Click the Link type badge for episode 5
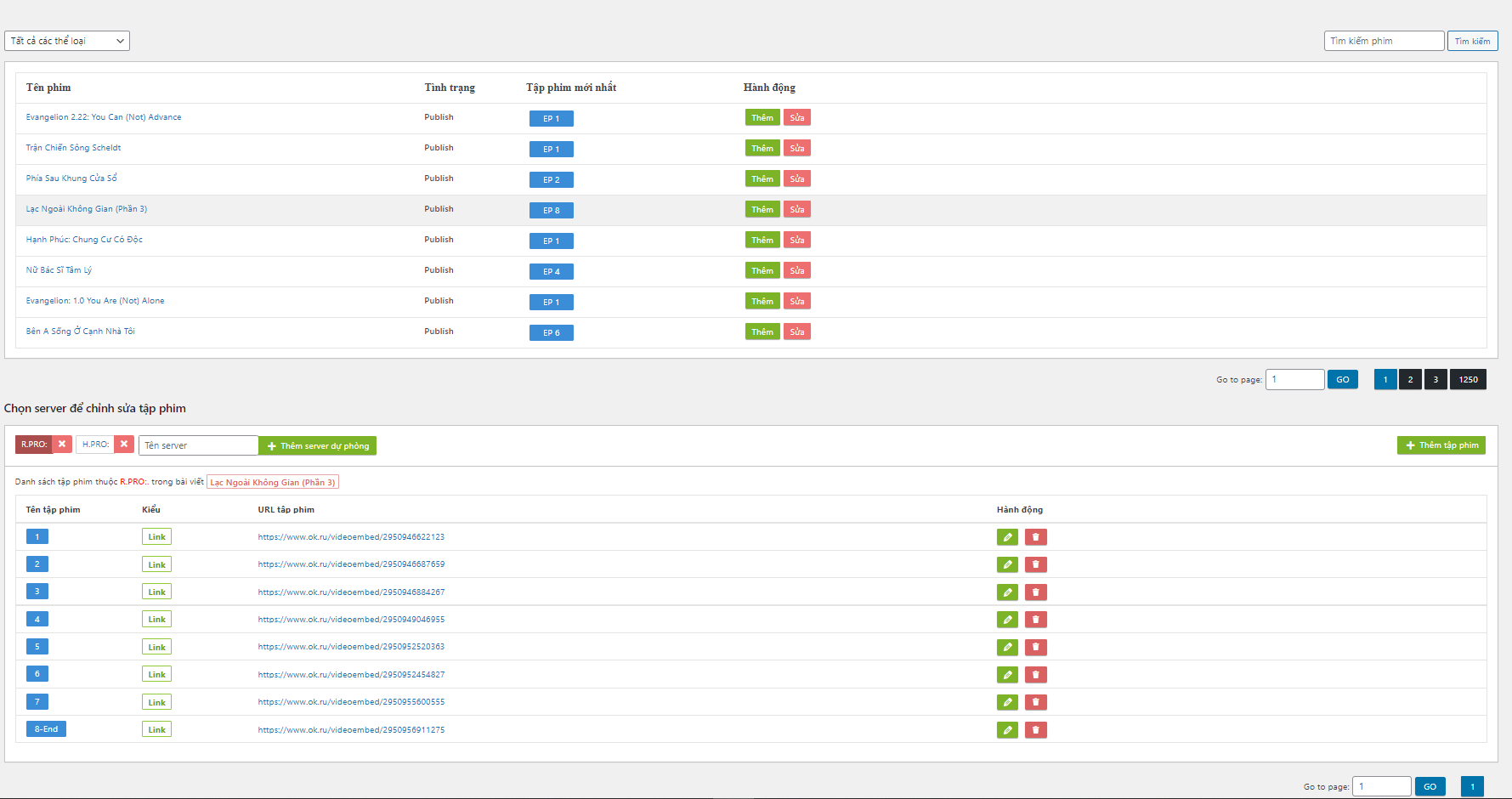 (156, 647)
